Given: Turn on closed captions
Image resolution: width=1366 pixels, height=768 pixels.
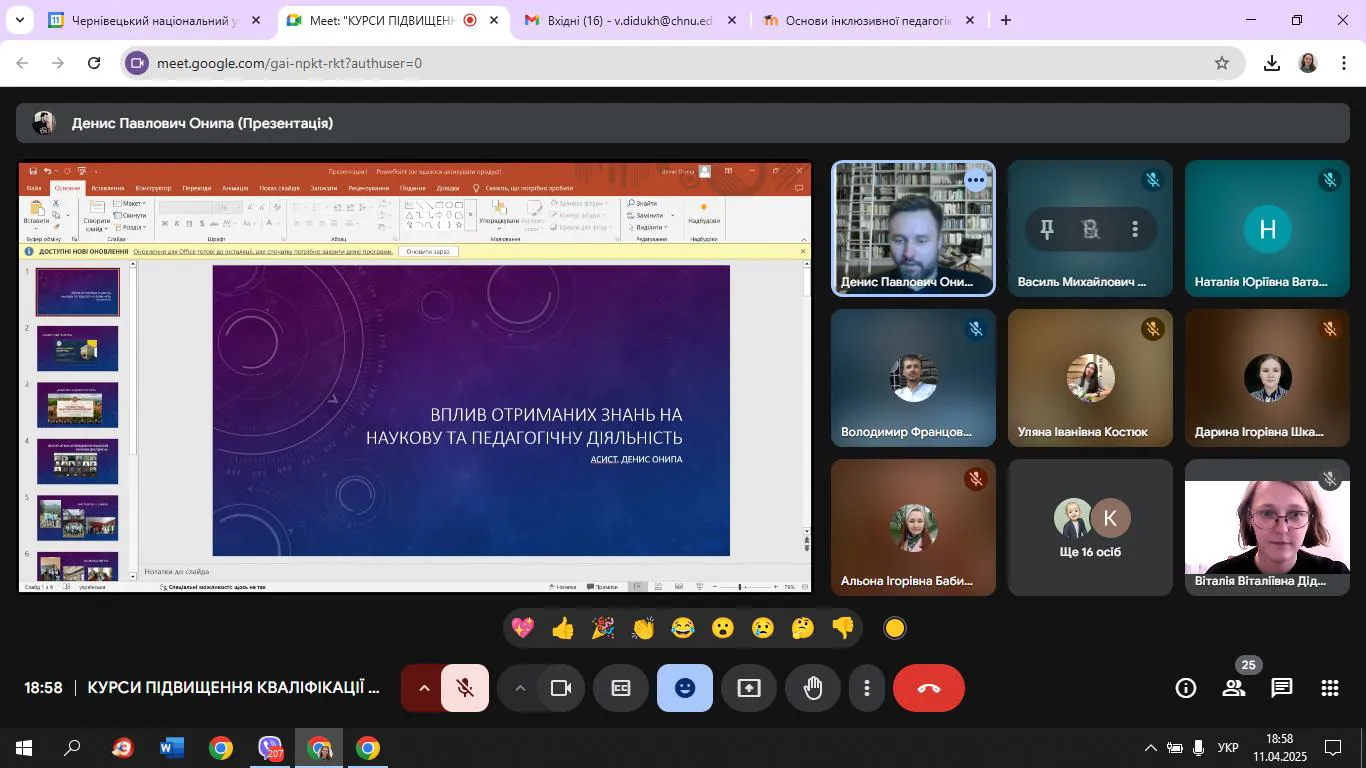Looking at the screenshot, I should (621, 688).
